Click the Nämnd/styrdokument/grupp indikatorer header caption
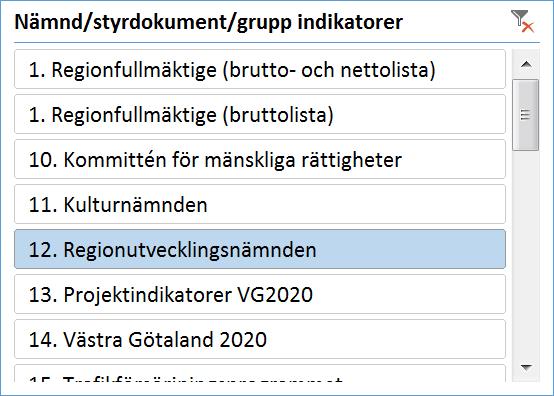 [208, 22]
